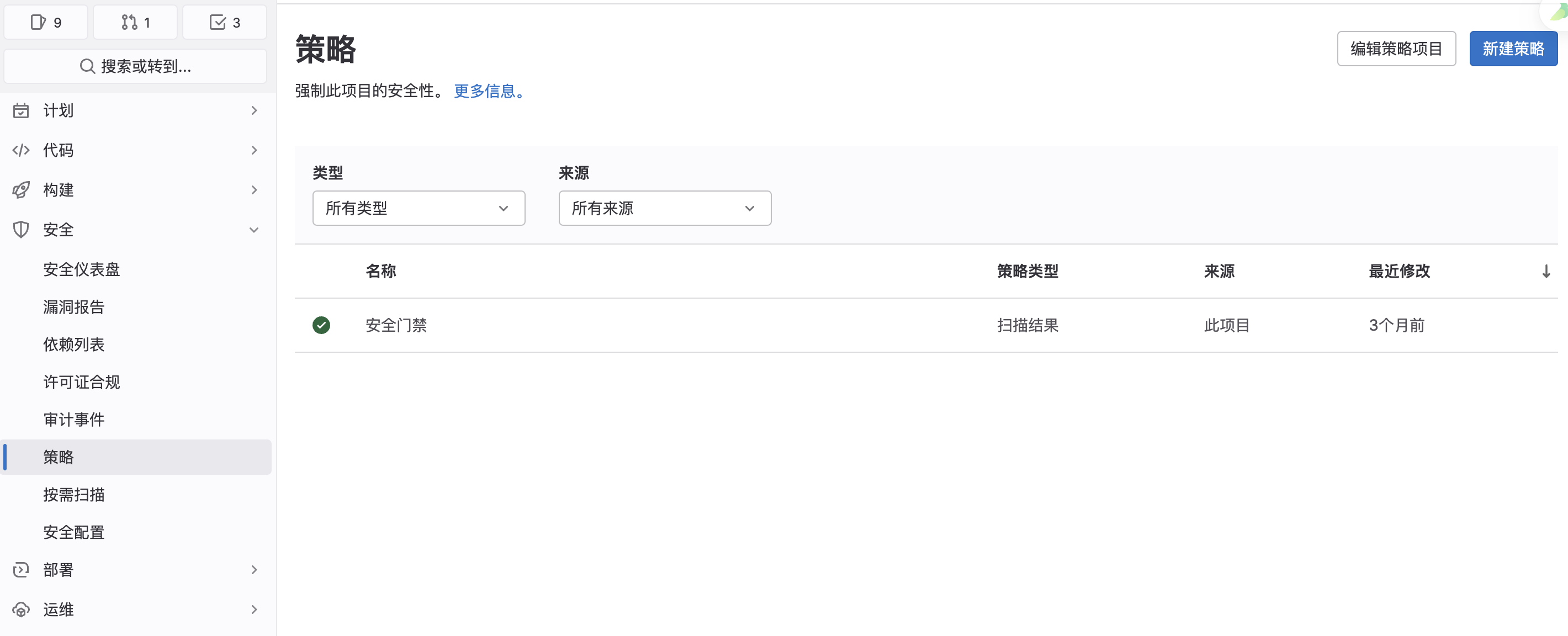Open the 所有类型 type filter dropdown
Image resolution: width=1568 pixels, height=636 pixels.
pyautogui.click(x=418, y=208)
